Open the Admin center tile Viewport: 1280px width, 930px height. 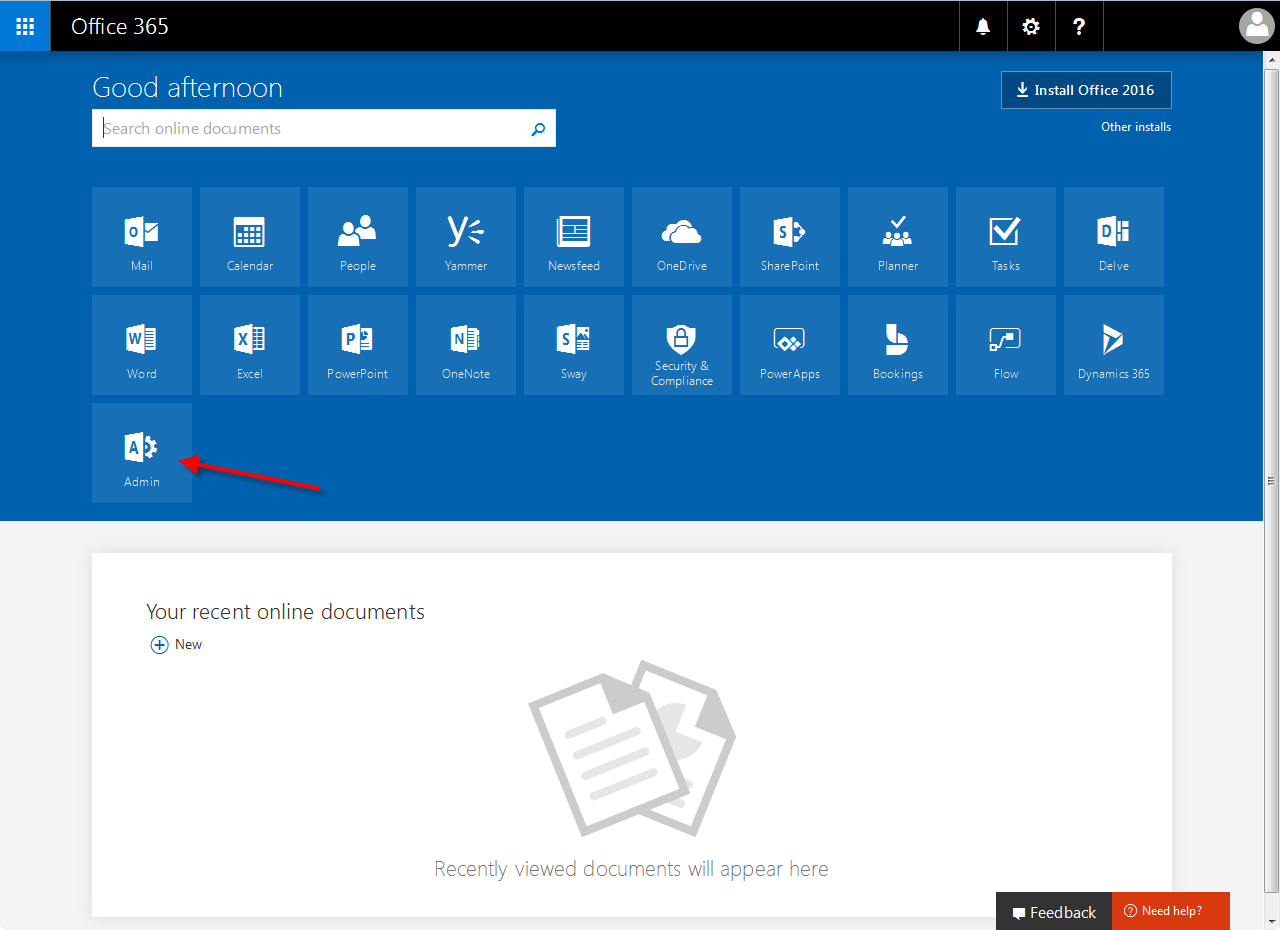[142, 453]
